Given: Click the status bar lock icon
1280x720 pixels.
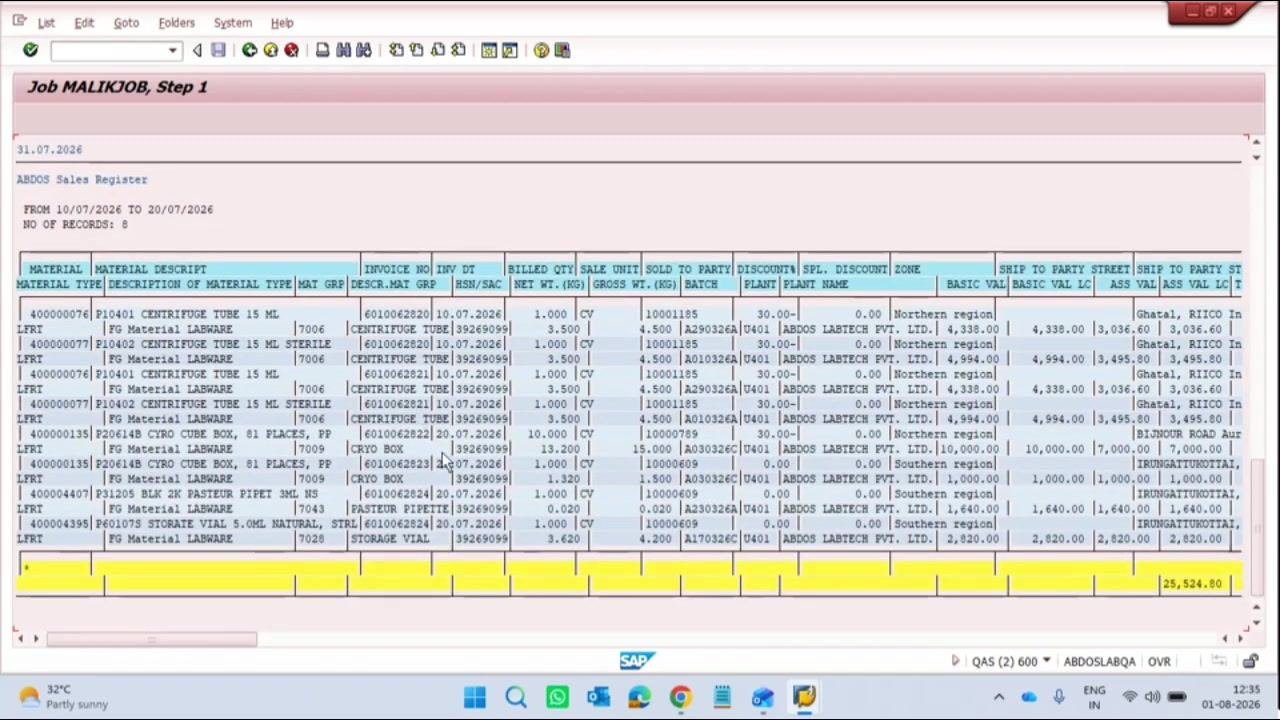Looking at the screenshot, I should (x=1250, y=661).
